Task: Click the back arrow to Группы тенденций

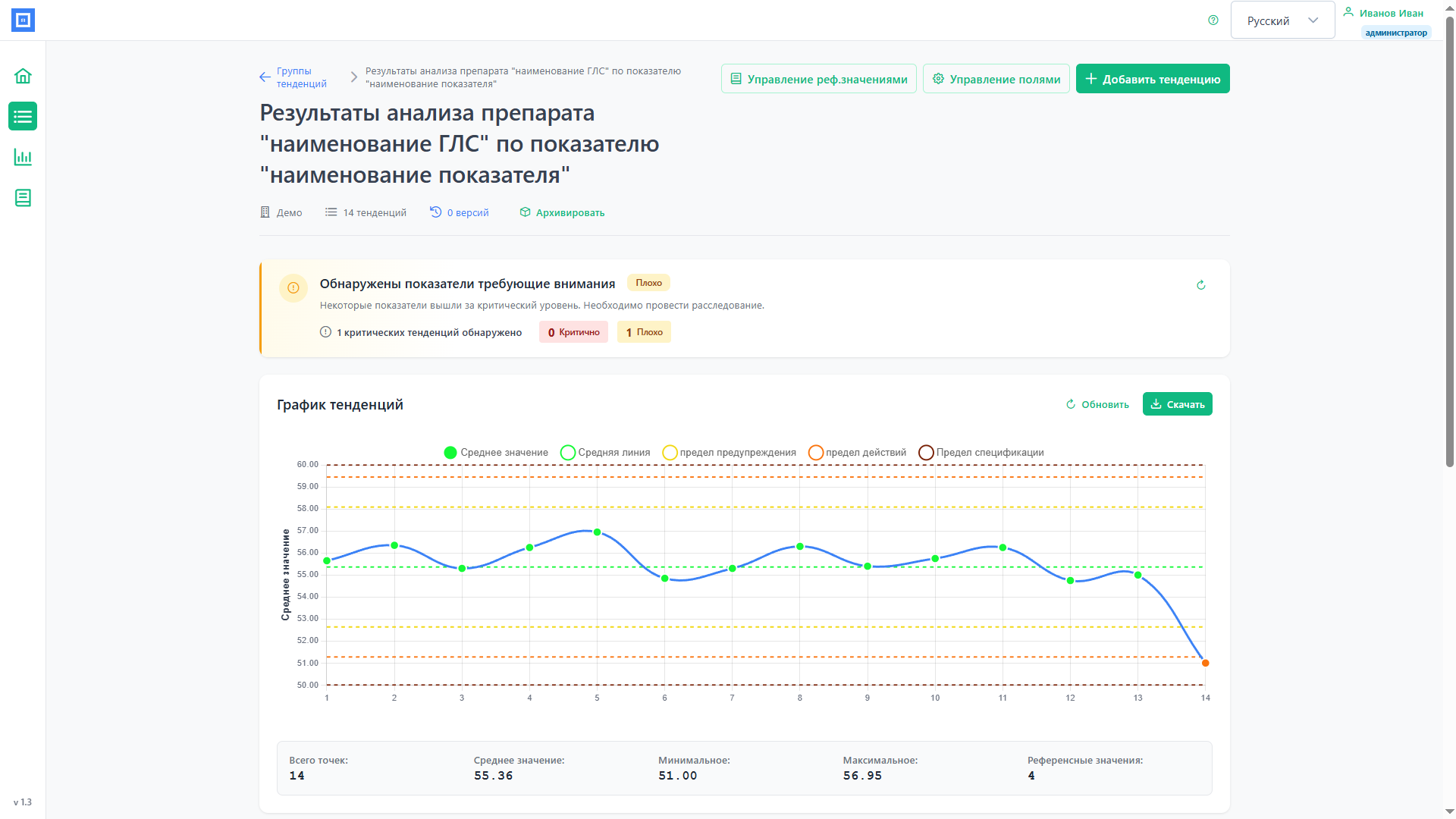Action: click(265, 77)
